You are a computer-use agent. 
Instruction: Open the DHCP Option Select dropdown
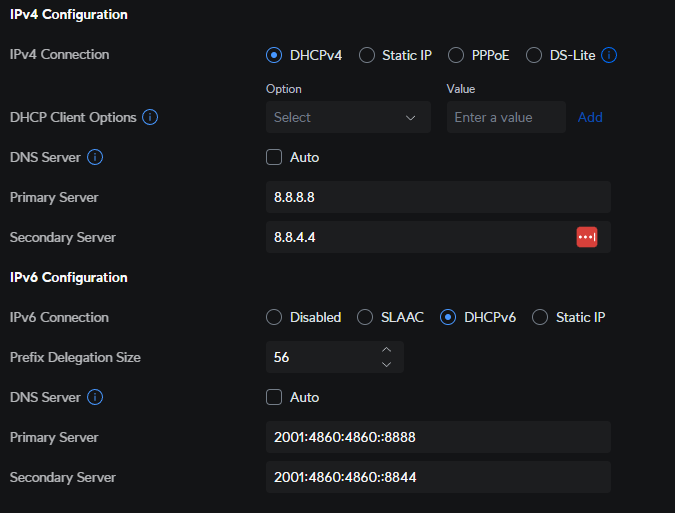(x=348, y=117)
